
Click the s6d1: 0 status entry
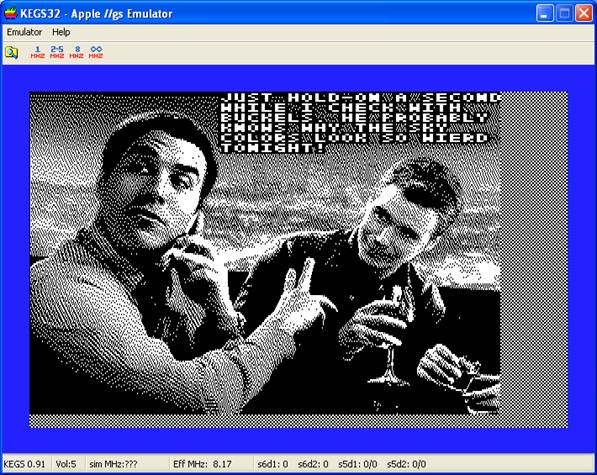coord(273,464)
